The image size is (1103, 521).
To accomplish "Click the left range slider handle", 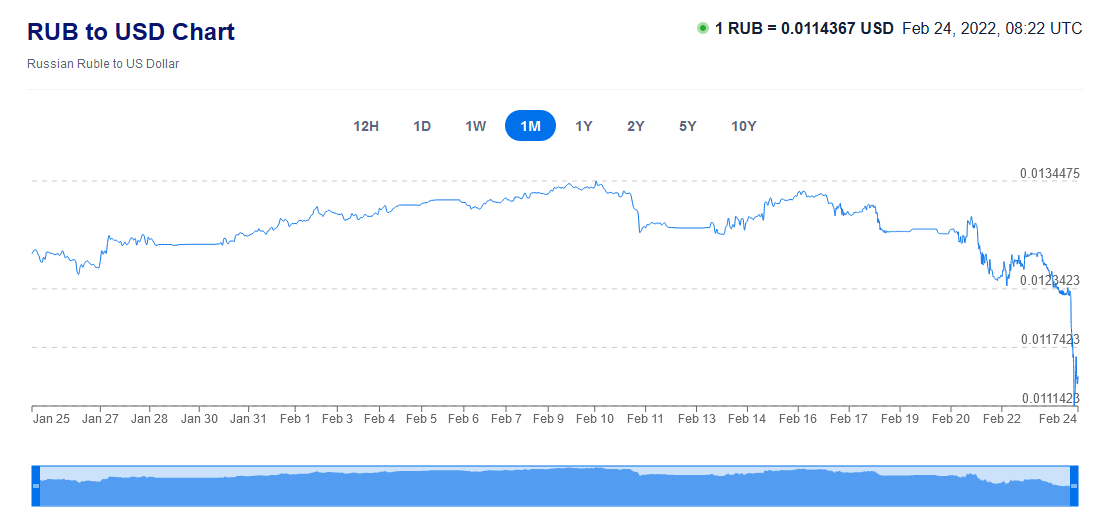I will point(36,485).
